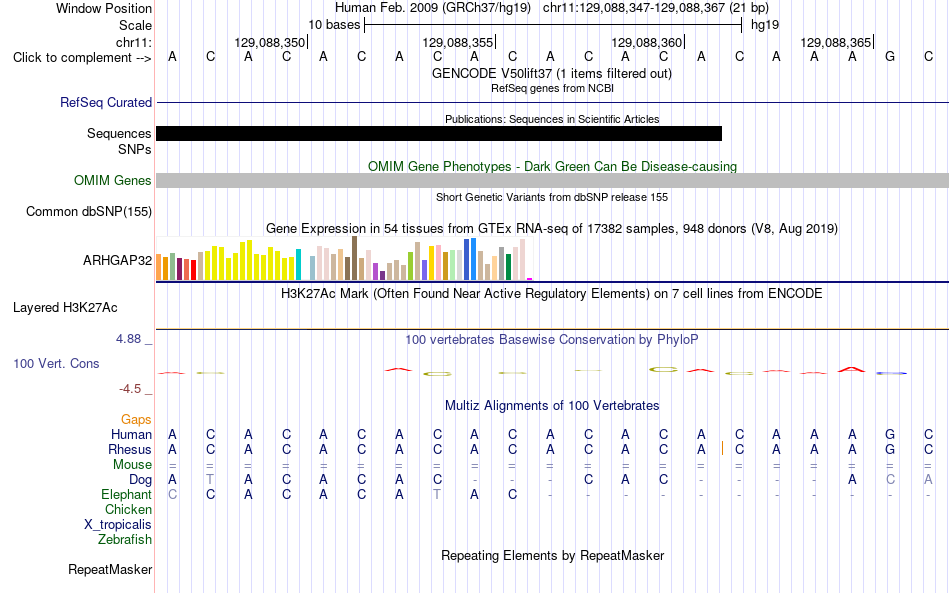Click the chr11:129,088,347-129,088,367 position text
The height and width of the screenshot is (593, 950).
coord(656,8)
